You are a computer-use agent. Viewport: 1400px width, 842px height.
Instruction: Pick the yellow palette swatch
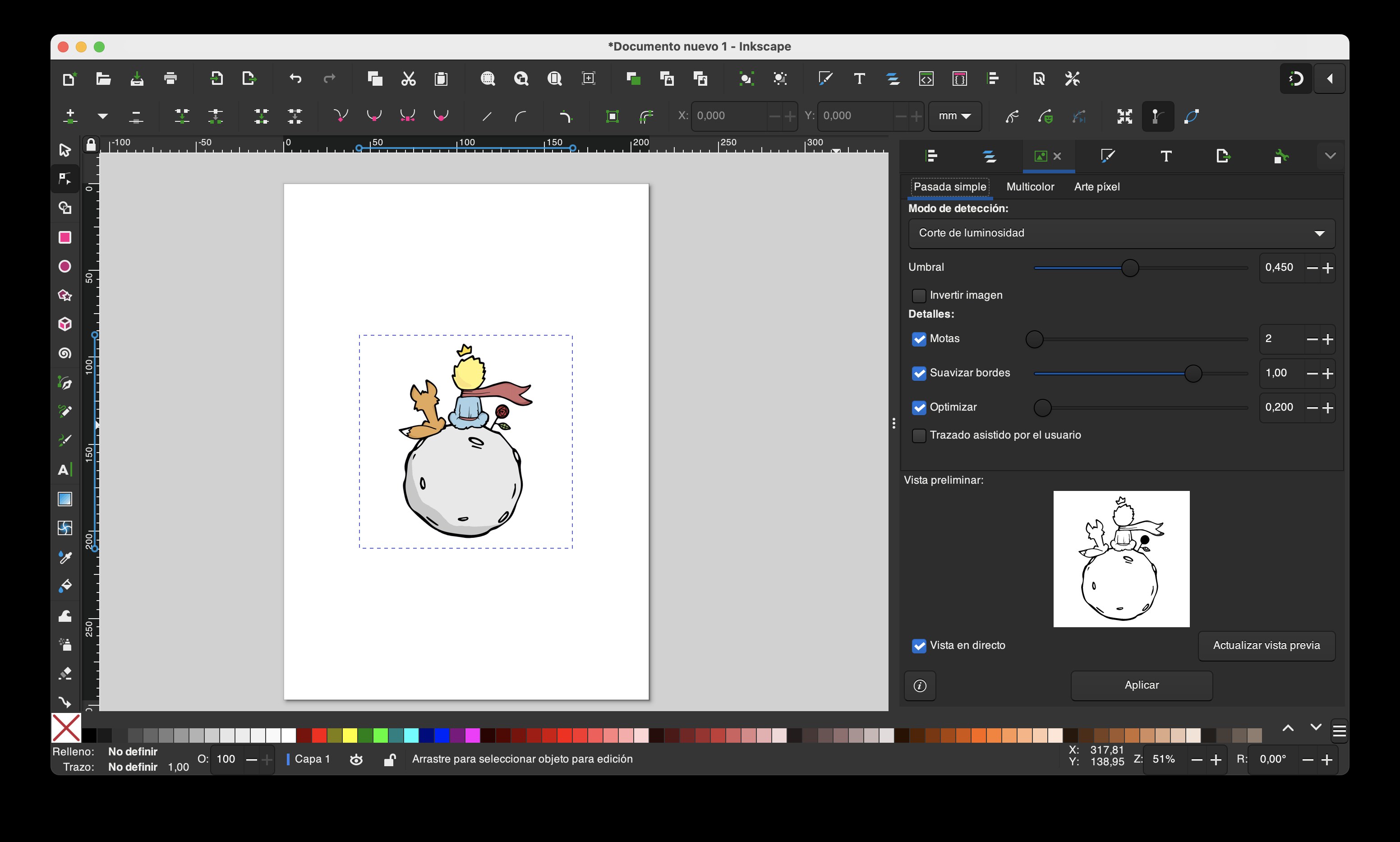(x=350, y=736)
